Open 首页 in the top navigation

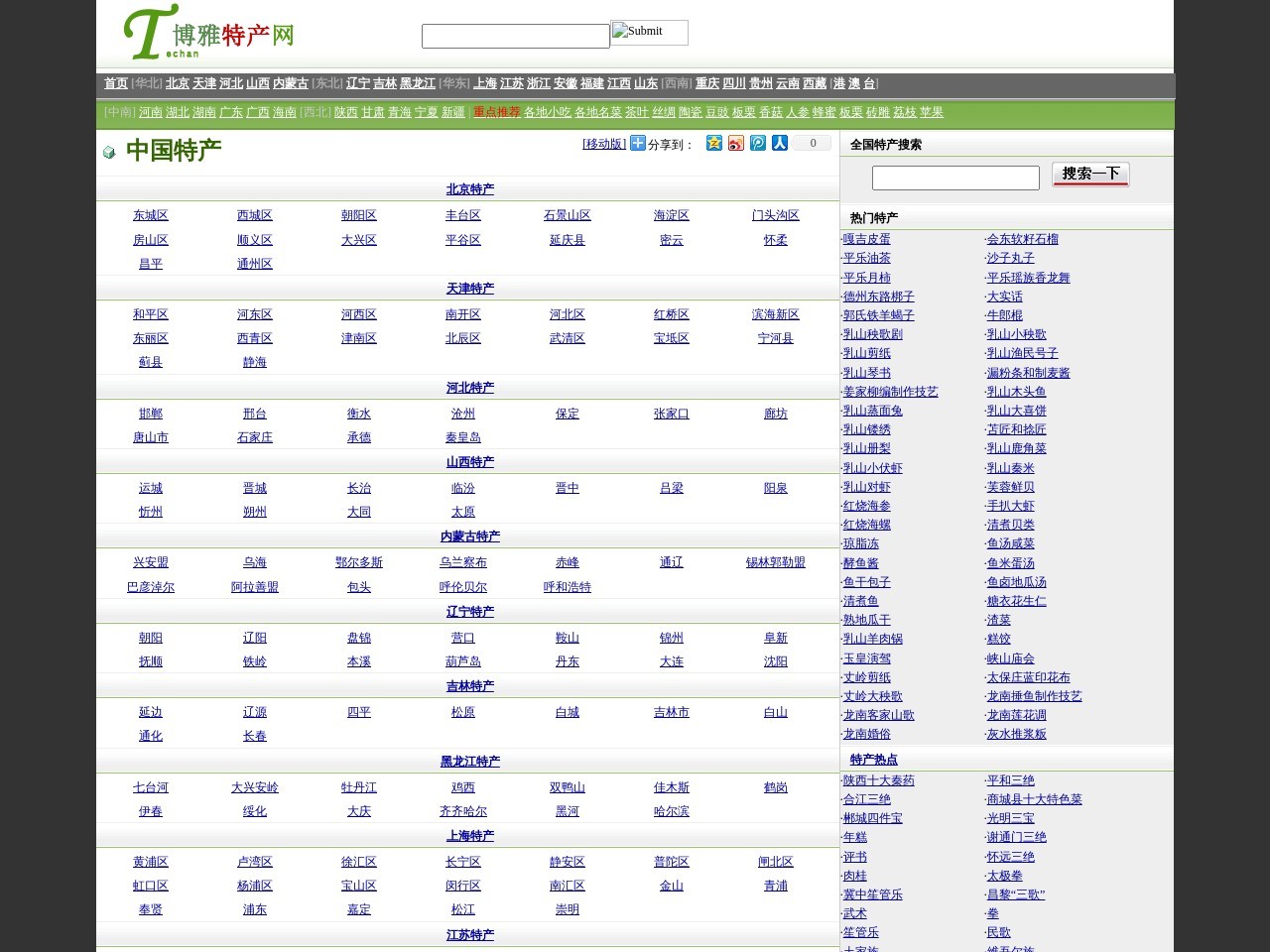point(116,83)
